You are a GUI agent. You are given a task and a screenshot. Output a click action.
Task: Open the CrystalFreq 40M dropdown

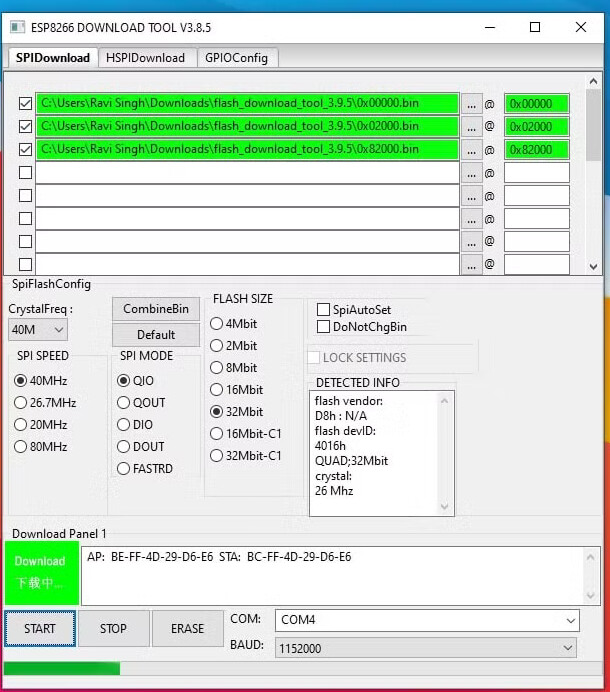pos(38,330)
